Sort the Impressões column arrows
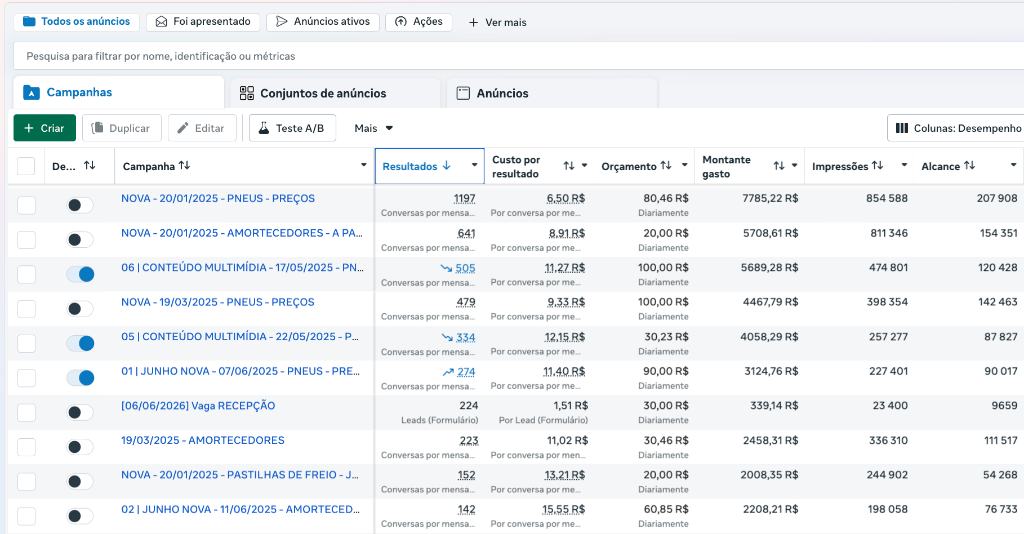1024x534 pixels. [877, 166]
